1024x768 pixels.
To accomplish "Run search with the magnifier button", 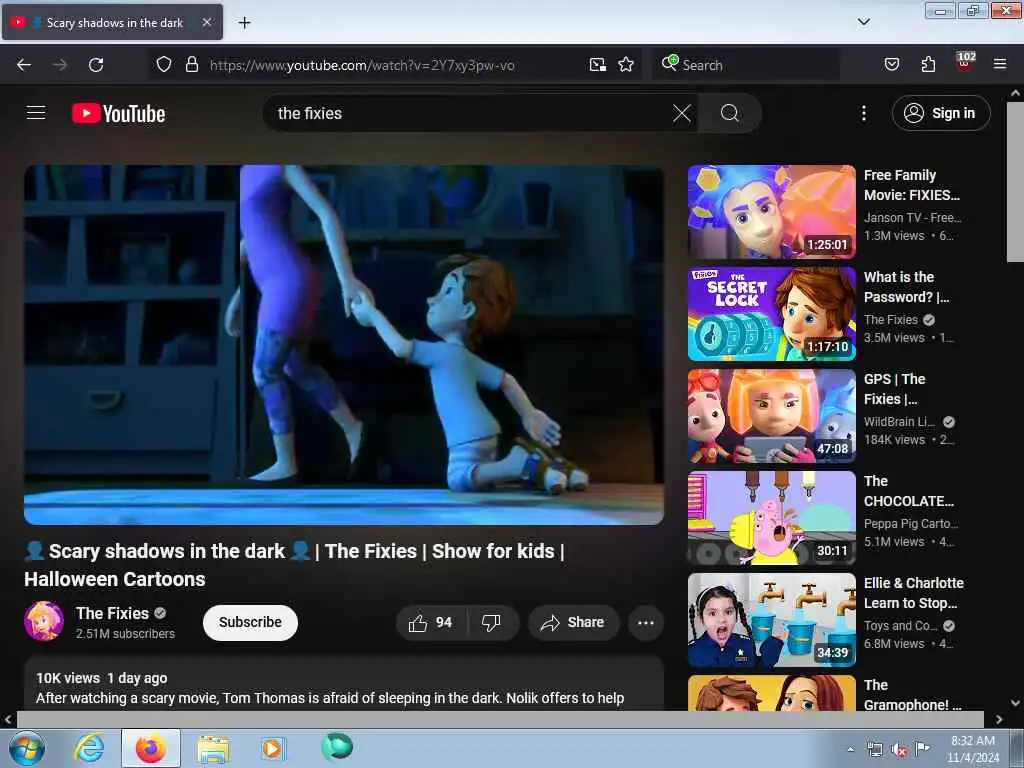I will pyautogui.click(x=729, y=114).
